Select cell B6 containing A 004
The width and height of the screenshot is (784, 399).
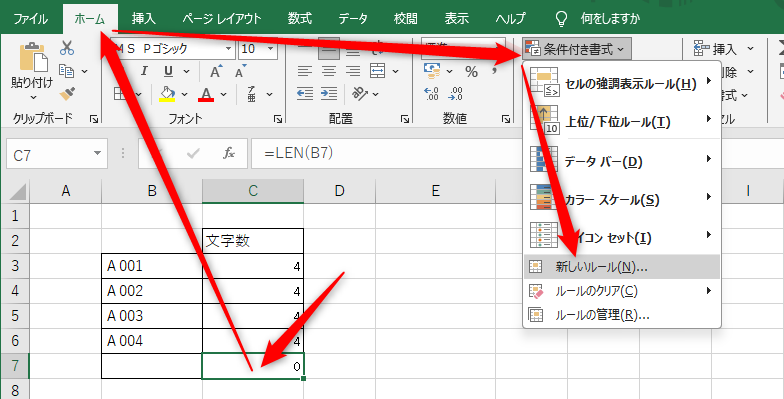click(x=152, y=341)
